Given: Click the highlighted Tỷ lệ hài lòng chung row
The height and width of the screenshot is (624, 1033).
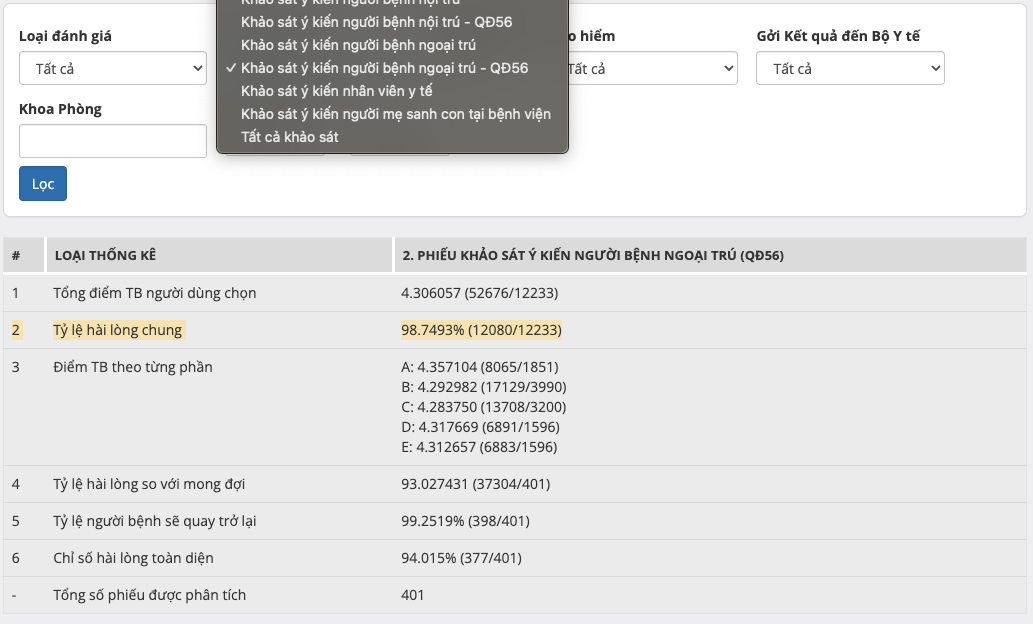Looking at the screenshot, I should [118, 330].
